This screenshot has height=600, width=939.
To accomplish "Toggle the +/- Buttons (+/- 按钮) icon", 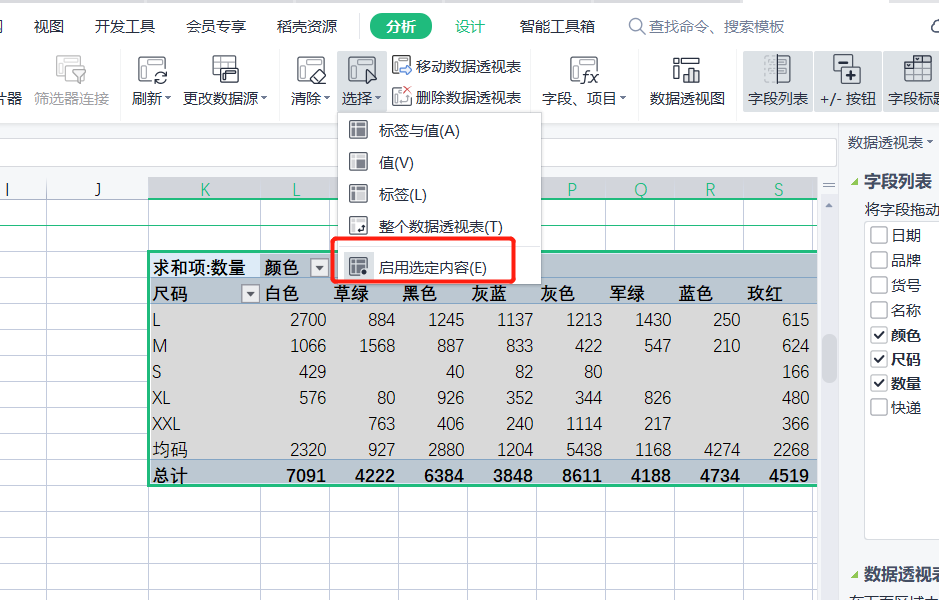I will [847, 69].
